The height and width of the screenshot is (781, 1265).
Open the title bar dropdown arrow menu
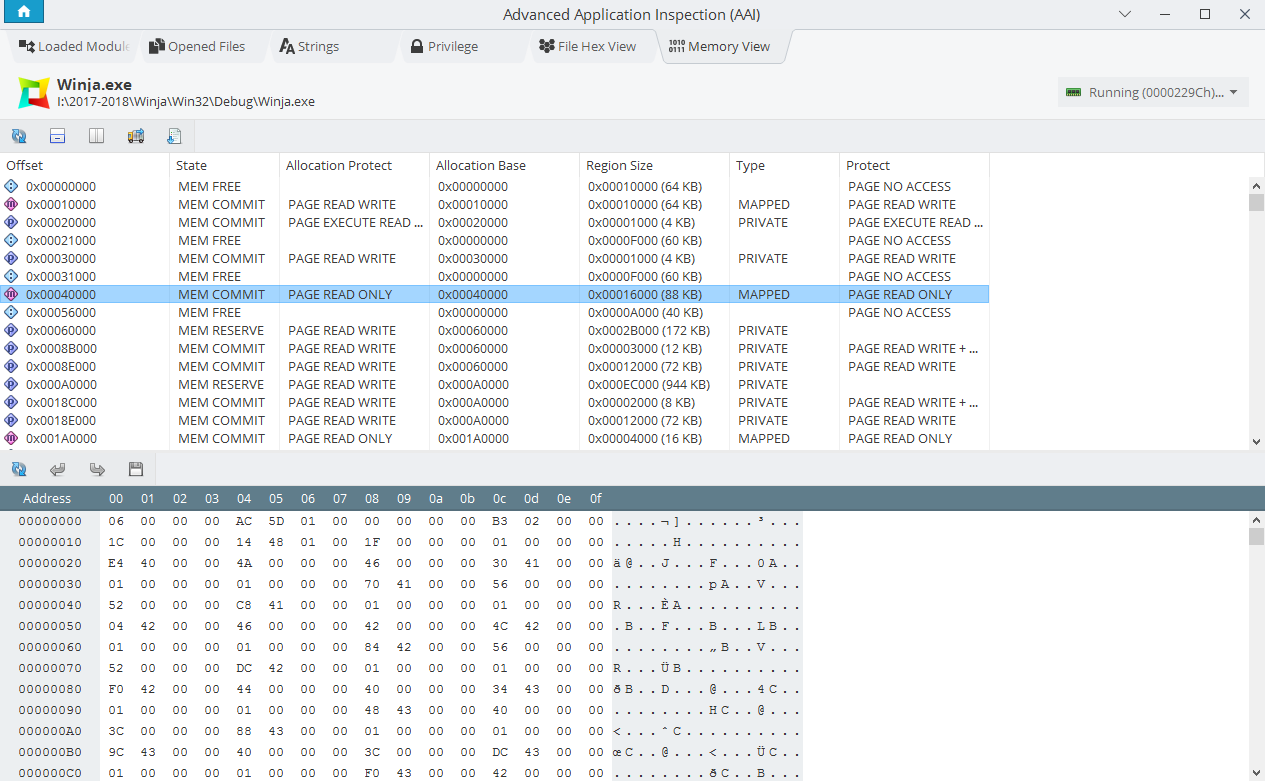1126,14
